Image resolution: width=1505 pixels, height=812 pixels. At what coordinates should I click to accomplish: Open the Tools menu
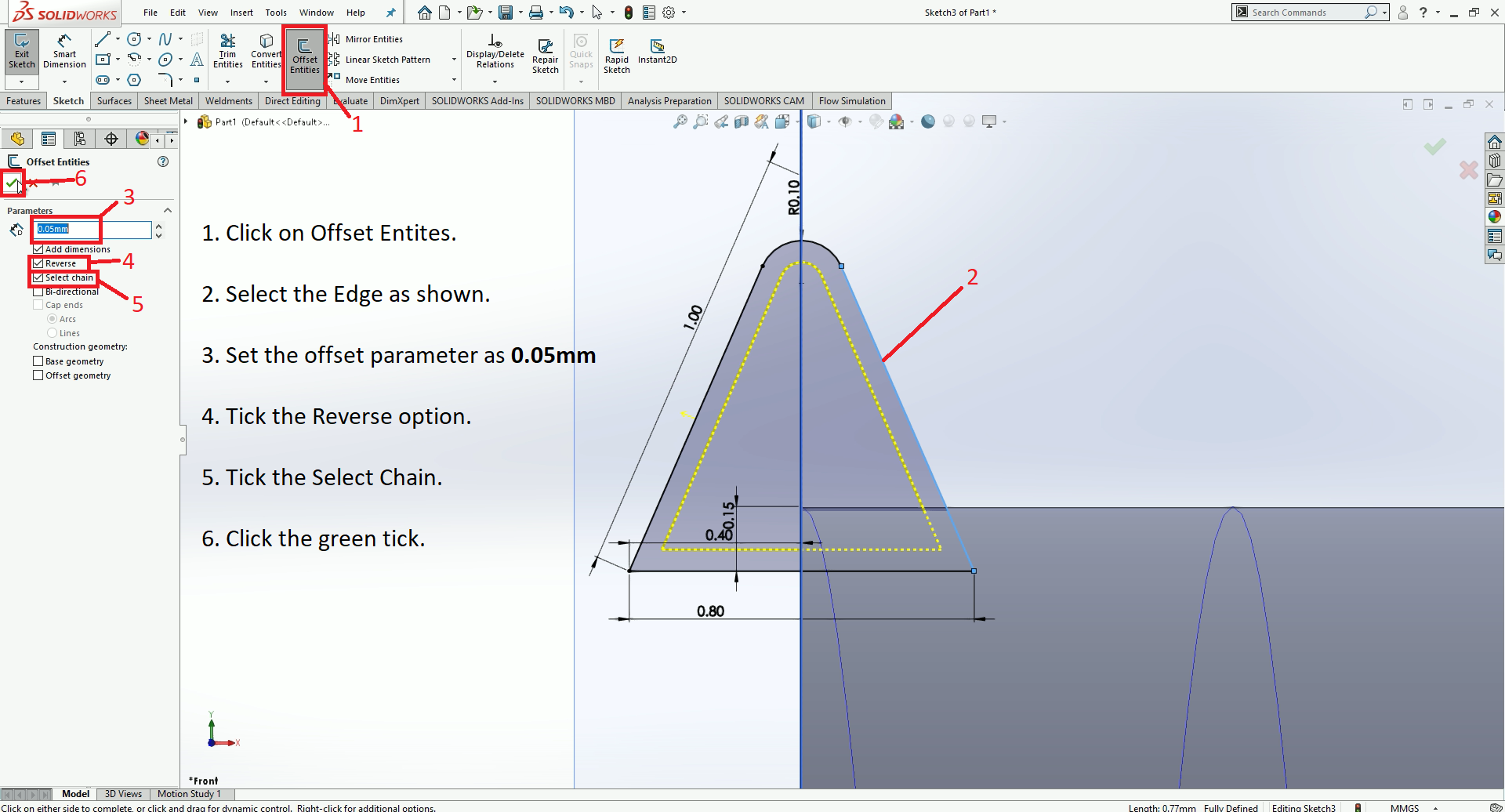276,13
